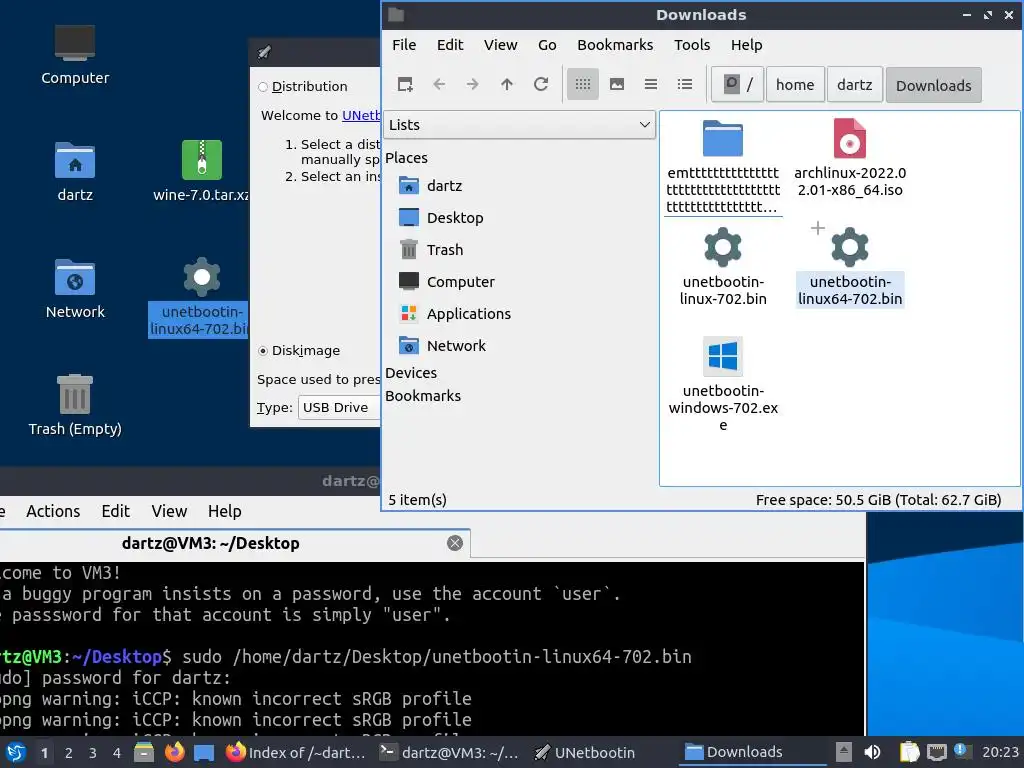The height and width of the screenshot is (768, 1024).
Task: Switch to virtual desktop 3
Action: tap(93, 753)
